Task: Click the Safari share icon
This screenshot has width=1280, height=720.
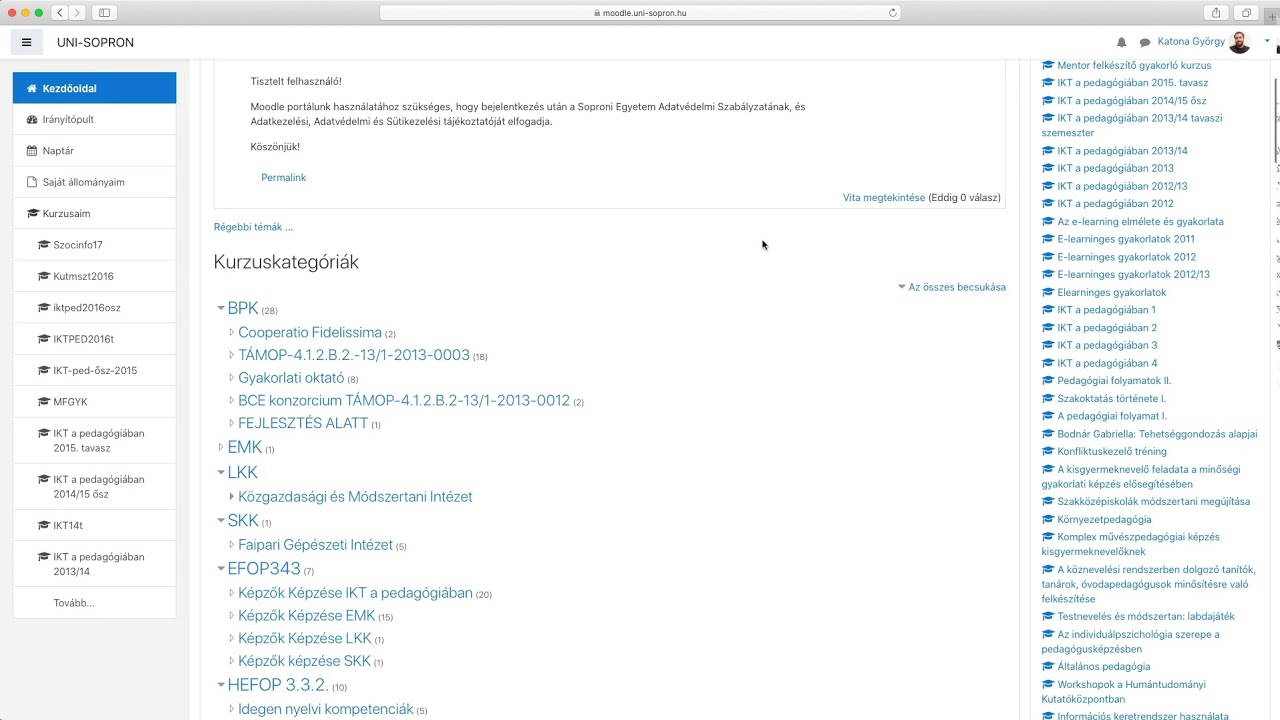Action: tap(1216, 13)
